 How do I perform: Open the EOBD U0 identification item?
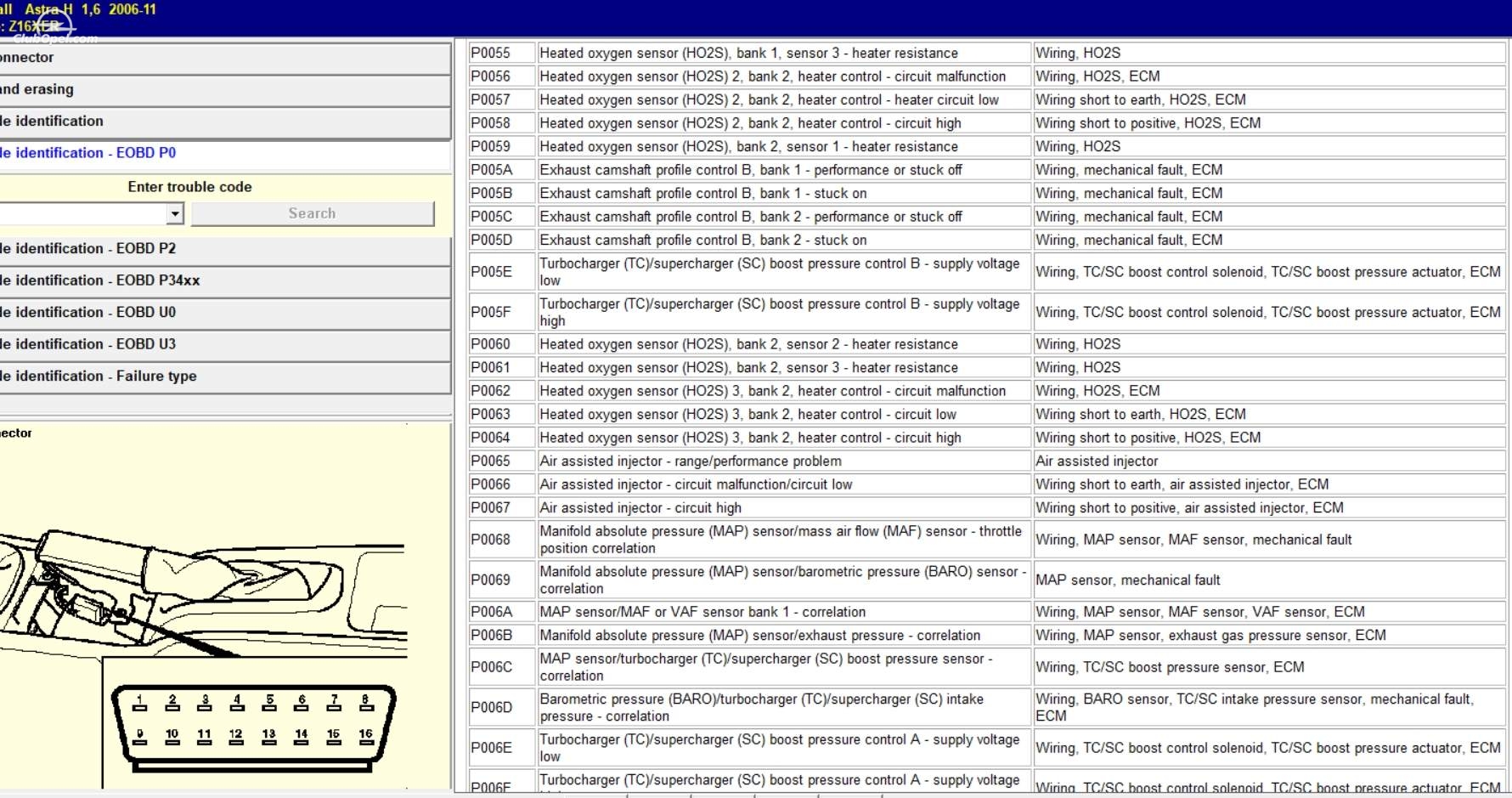pos(225,313)
